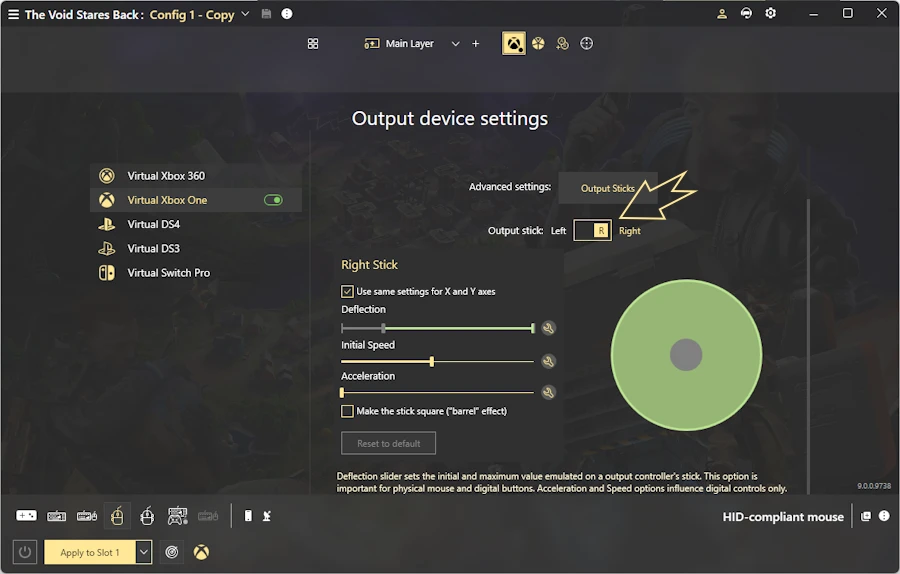Toggle output stick Left/Right switch

coord(592,231)
